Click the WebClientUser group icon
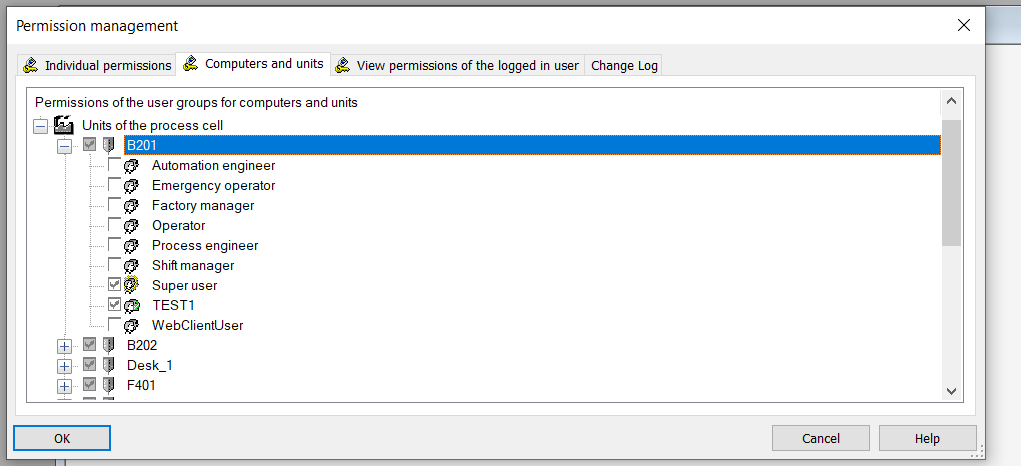This screenshot has width=1021, height=466. 131,326
